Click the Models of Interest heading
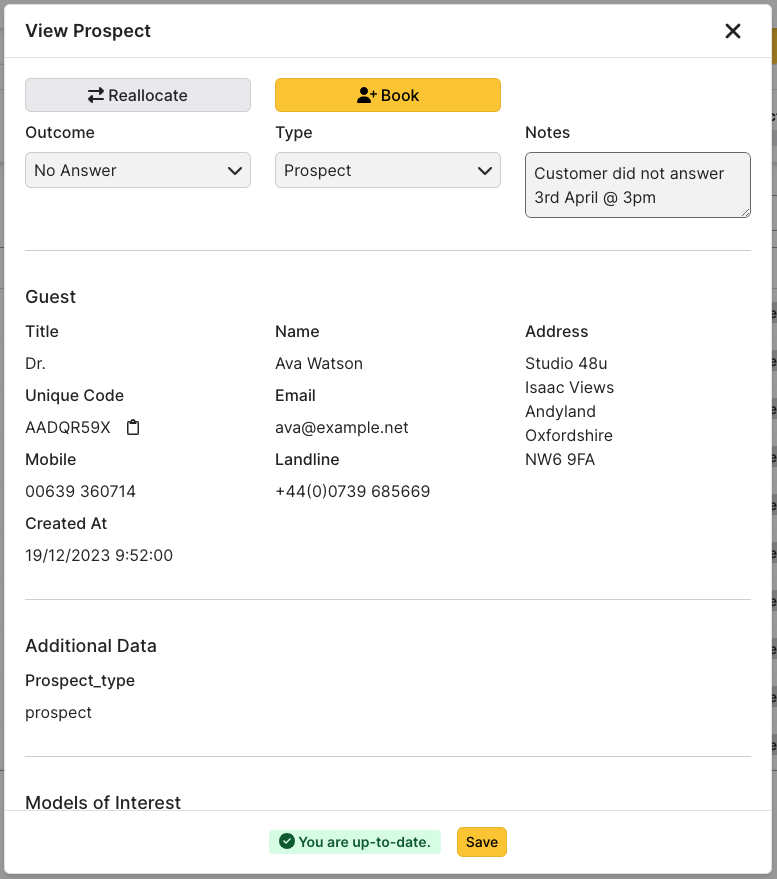The height and width of the screenshot is (879, 777). coord(103,802)
